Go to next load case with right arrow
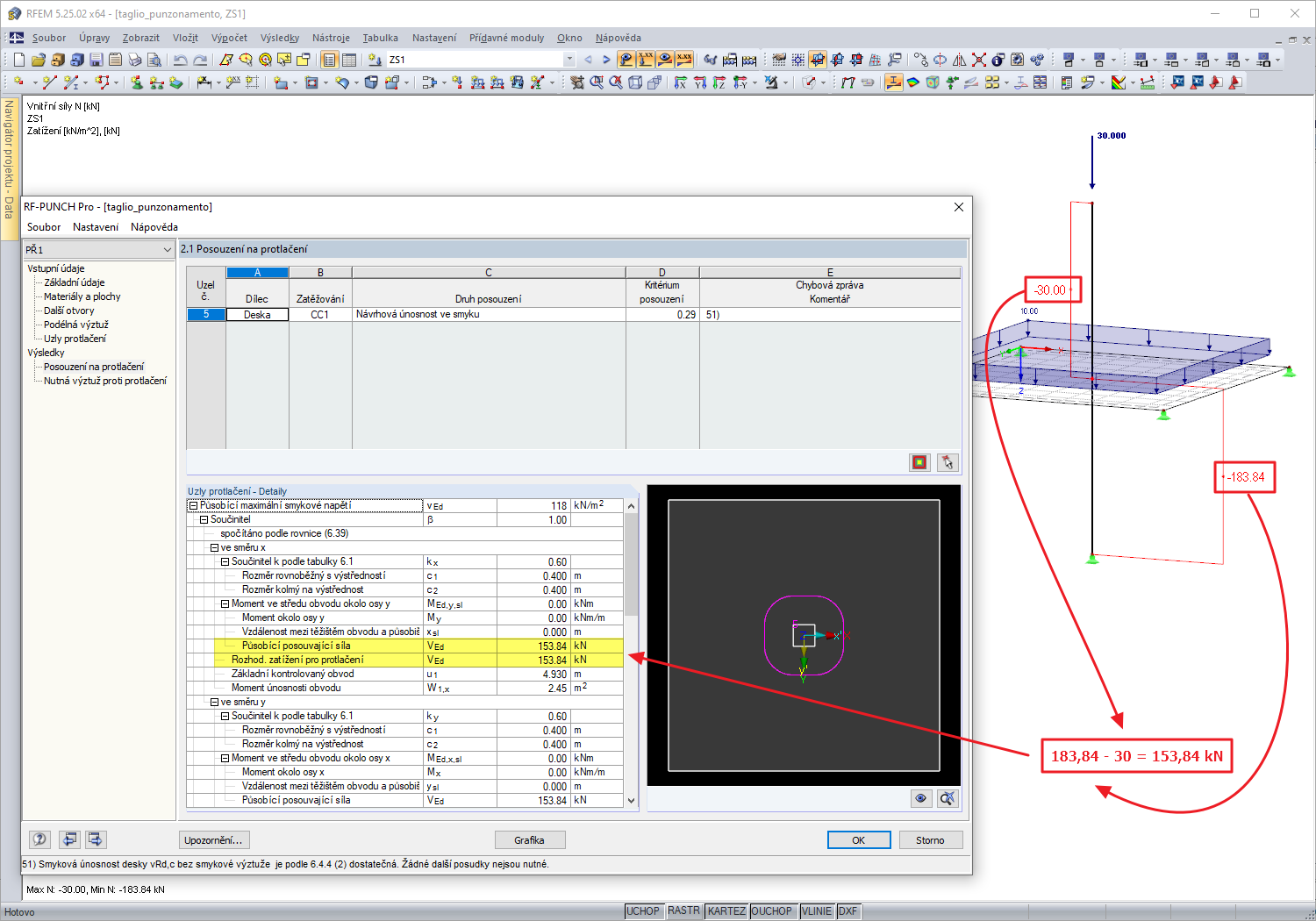The image size is (1316, 921). [605, 60]
